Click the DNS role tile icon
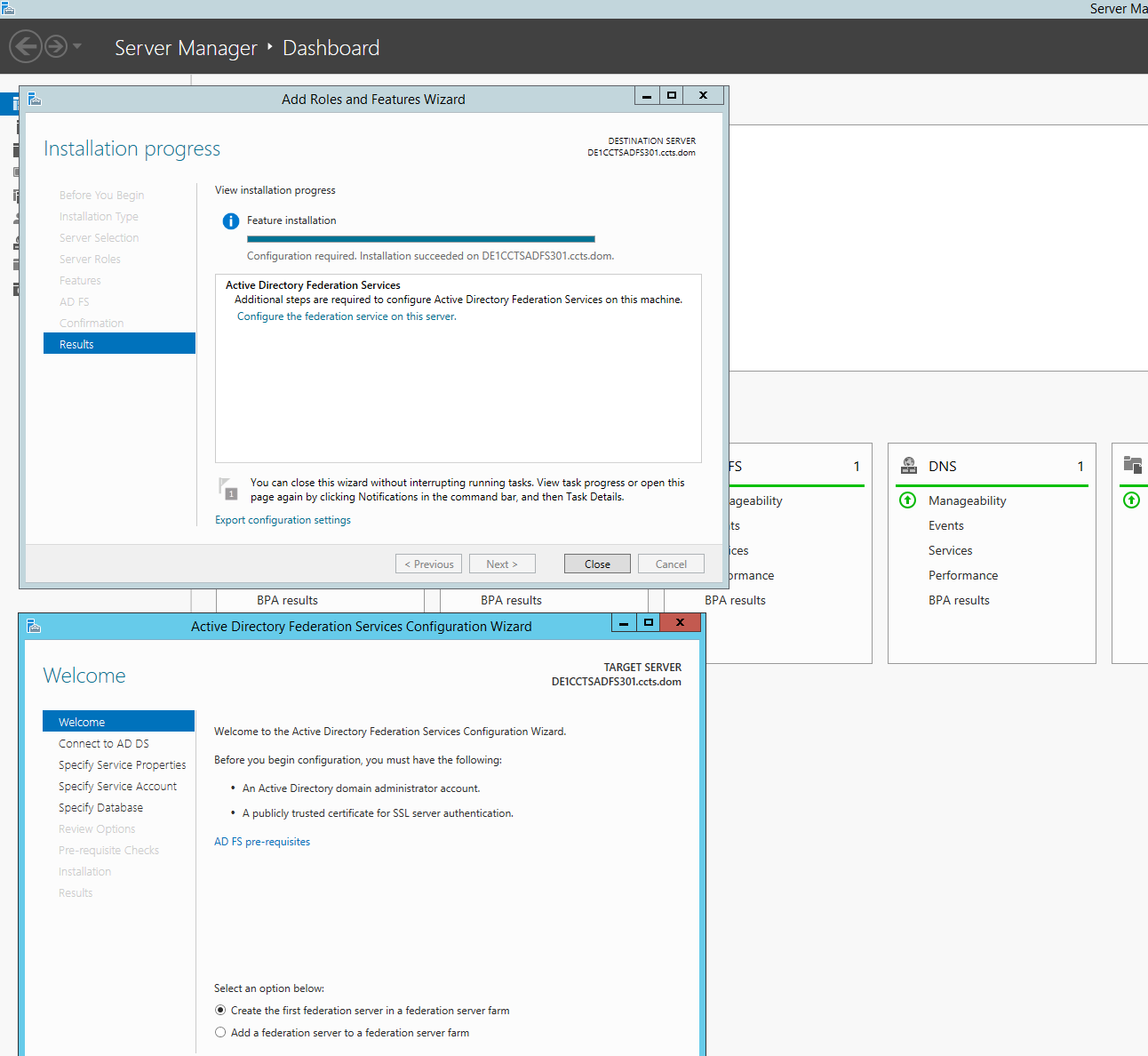 (909, 465)
